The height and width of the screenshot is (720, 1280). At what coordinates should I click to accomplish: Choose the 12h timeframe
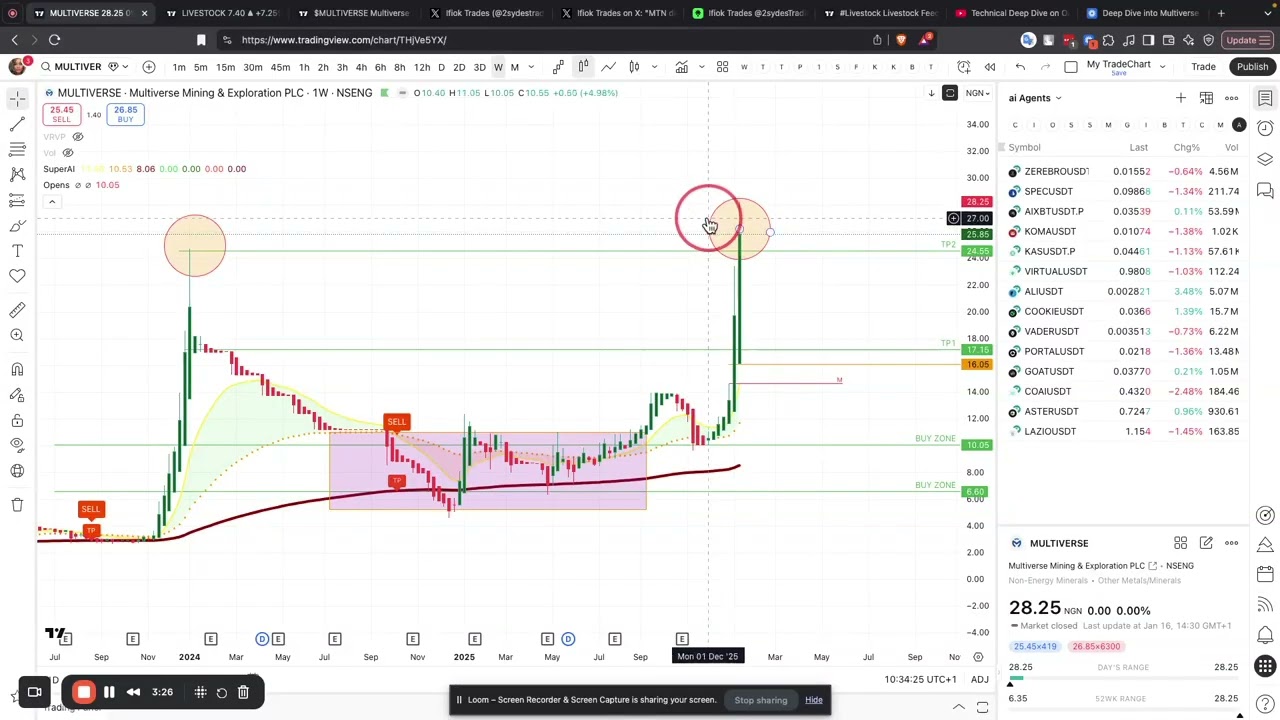422,67
